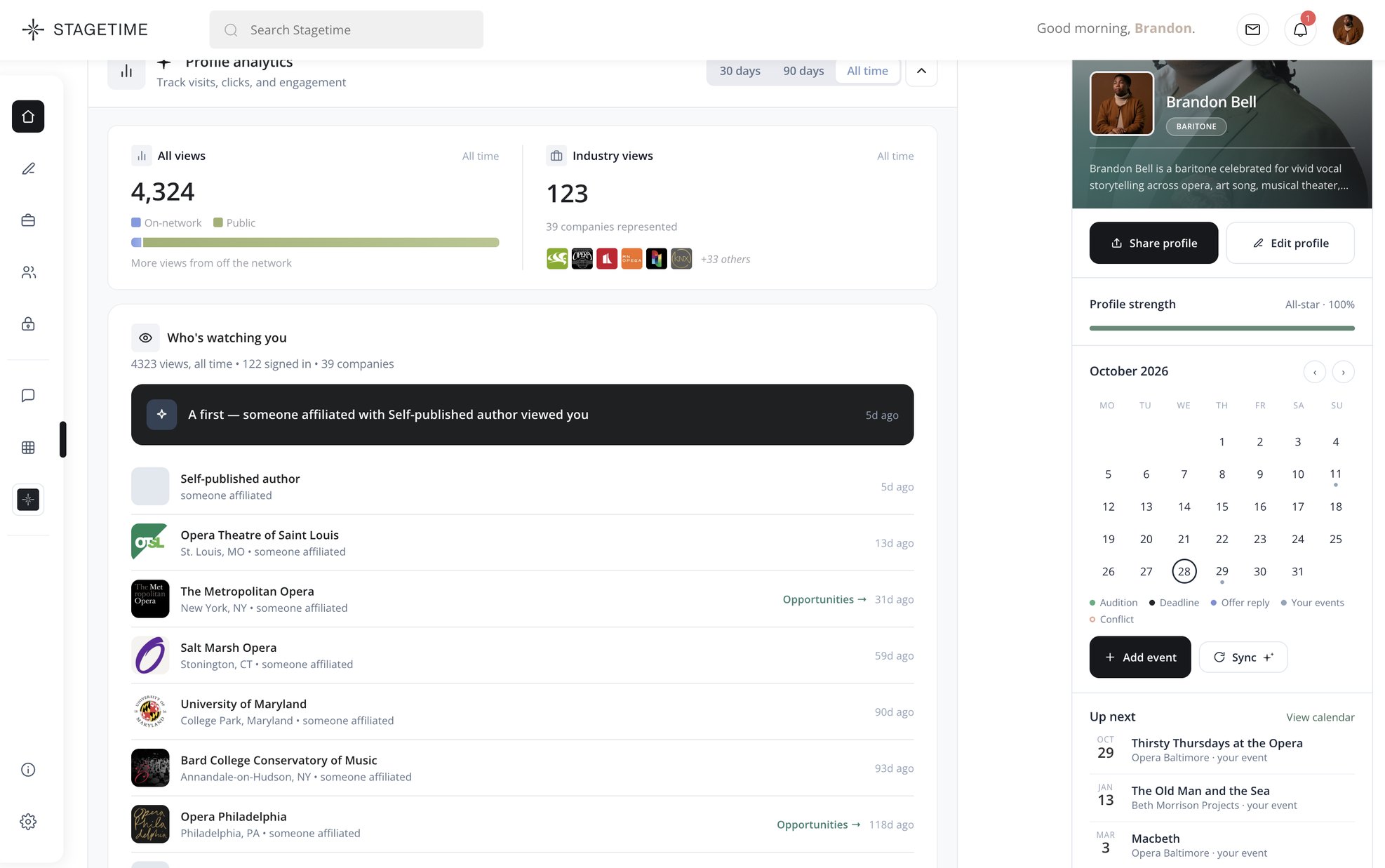Click Add event button
Viewport: 1385px width, 868px height.
(x=1140, y=657)
